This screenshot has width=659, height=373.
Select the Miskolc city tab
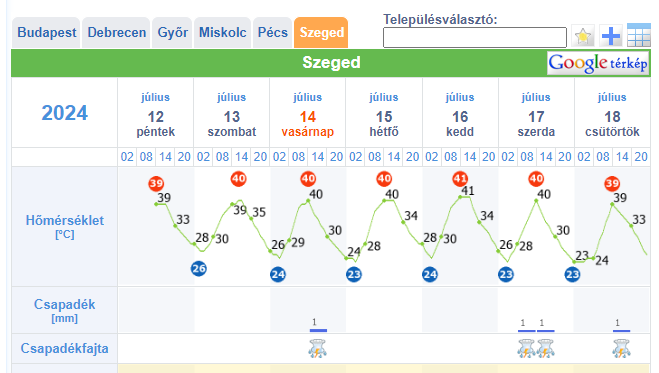pos(222,33)
